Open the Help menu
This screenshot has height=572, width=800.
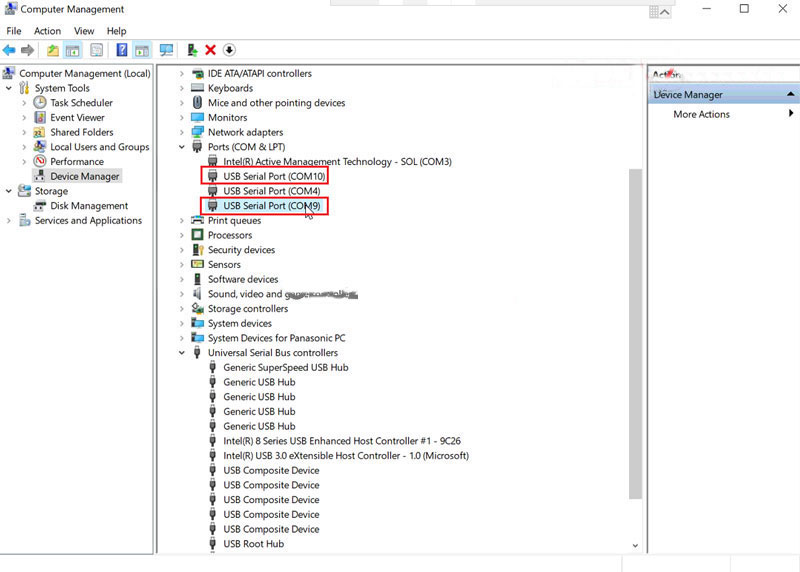pyautogui.click(x=116, y=31)
